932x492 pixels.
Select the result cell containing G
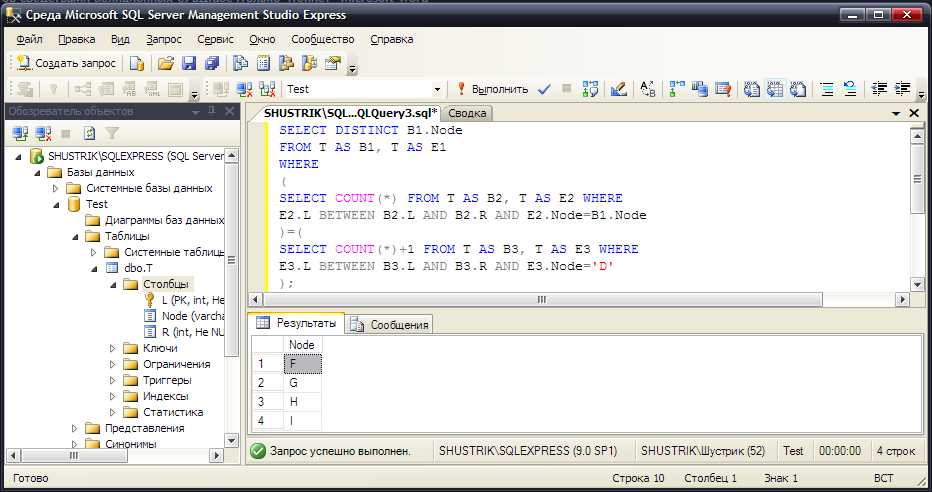302,383
